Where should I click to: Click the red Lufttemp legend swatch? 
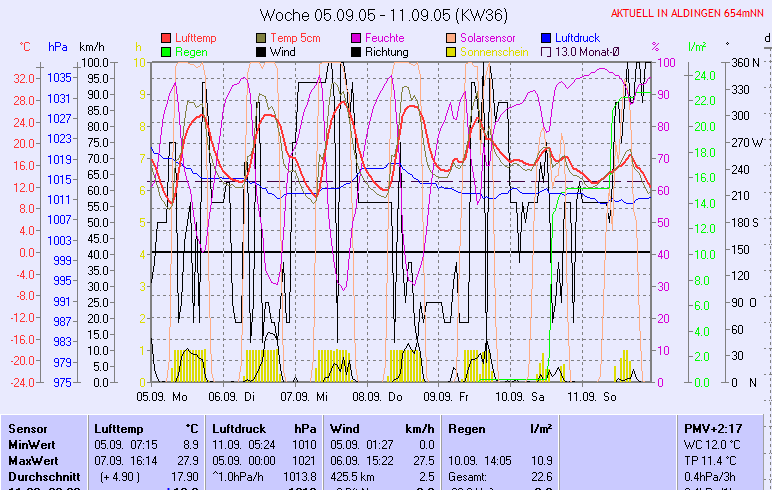[x=166, y=37]
